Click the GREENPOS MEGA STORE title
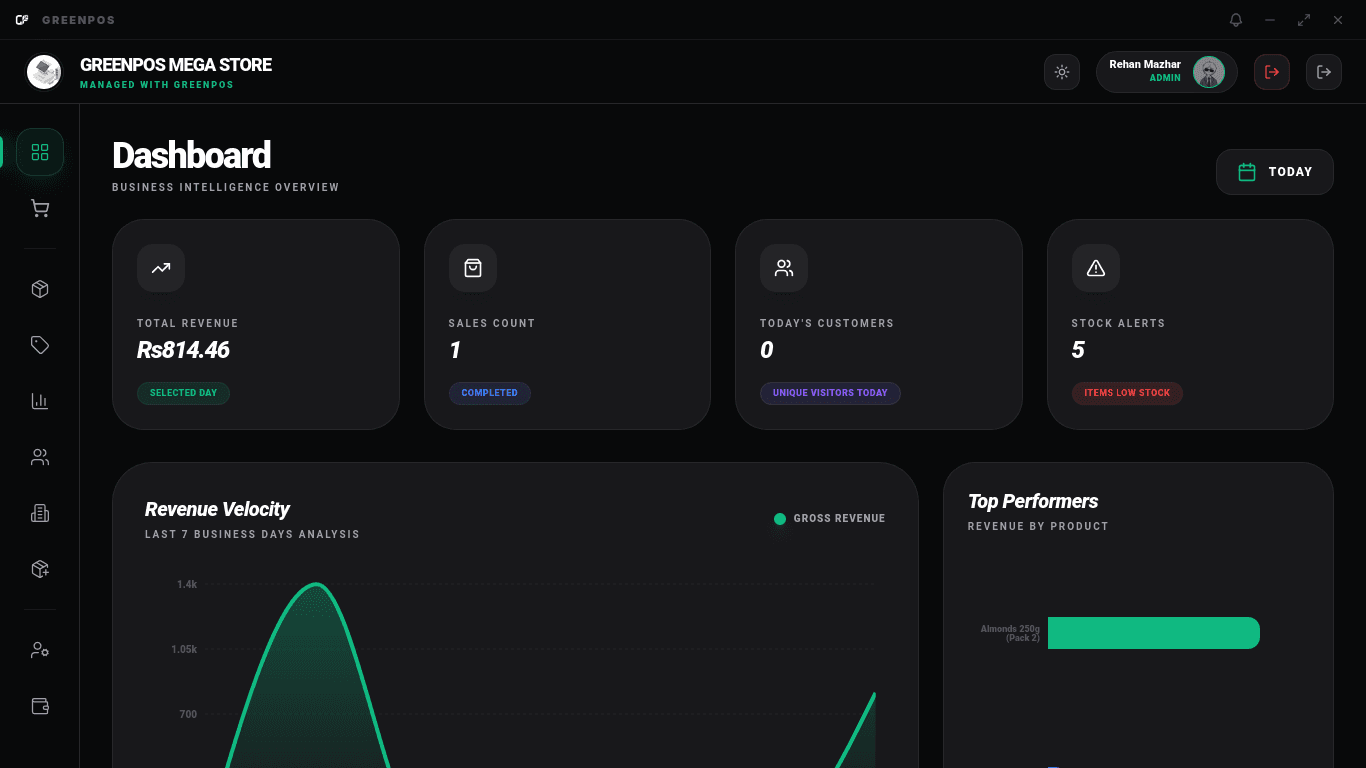The image size is (1366, 768). tap(176, 65)
